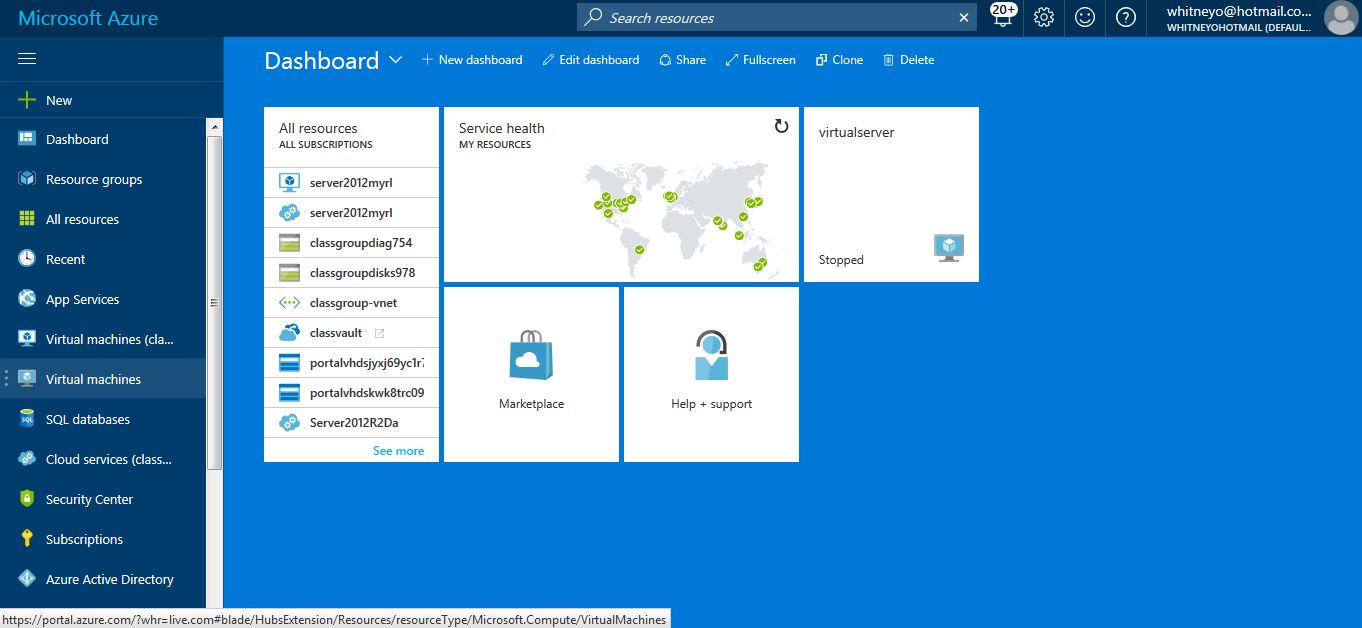Click the Azure Active Directory icon

tap(27, 579)
